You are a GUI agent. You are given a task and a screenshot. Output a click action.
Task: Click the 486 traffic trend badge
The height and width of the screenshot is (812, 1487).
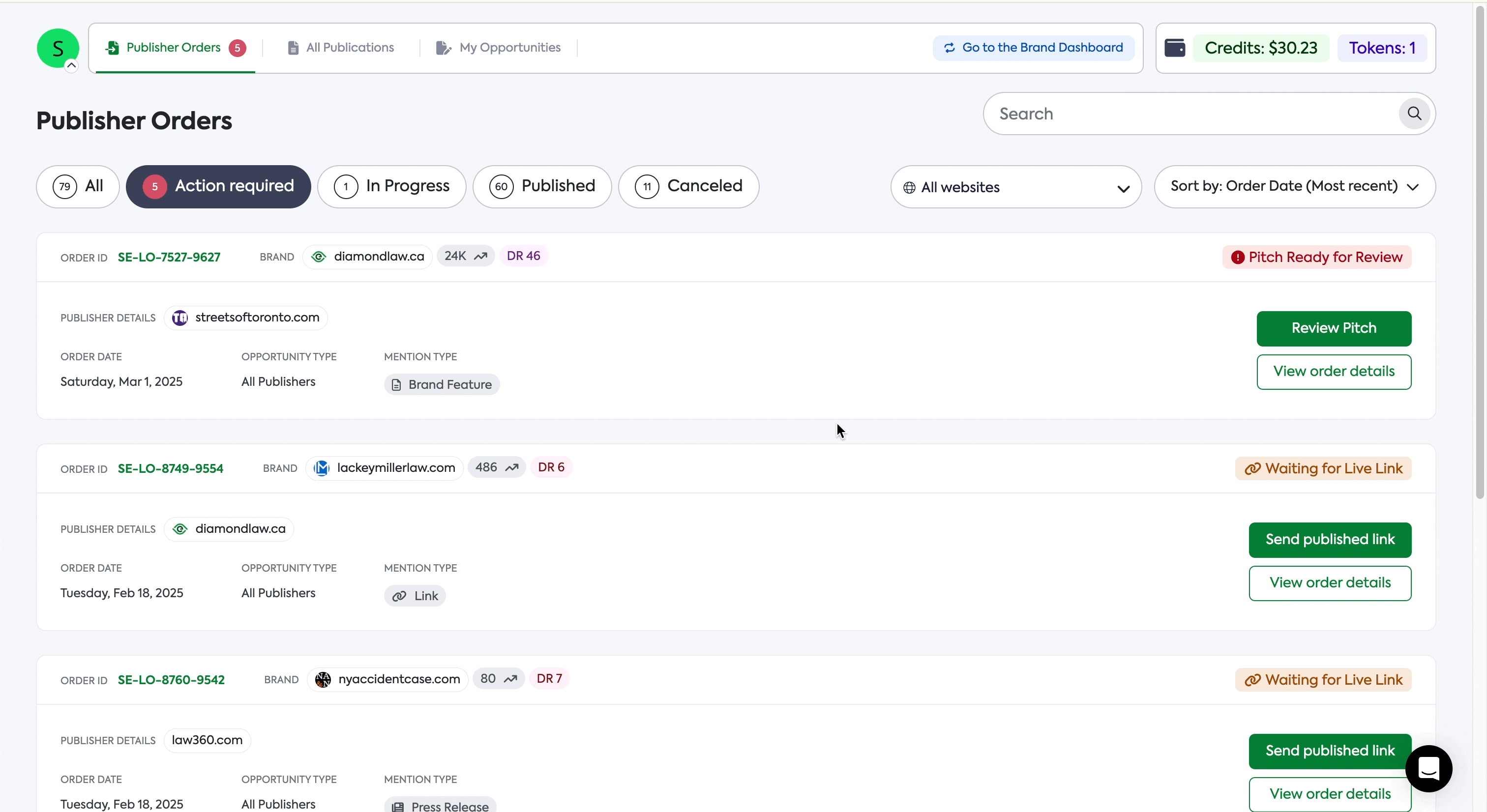(497, 467)
